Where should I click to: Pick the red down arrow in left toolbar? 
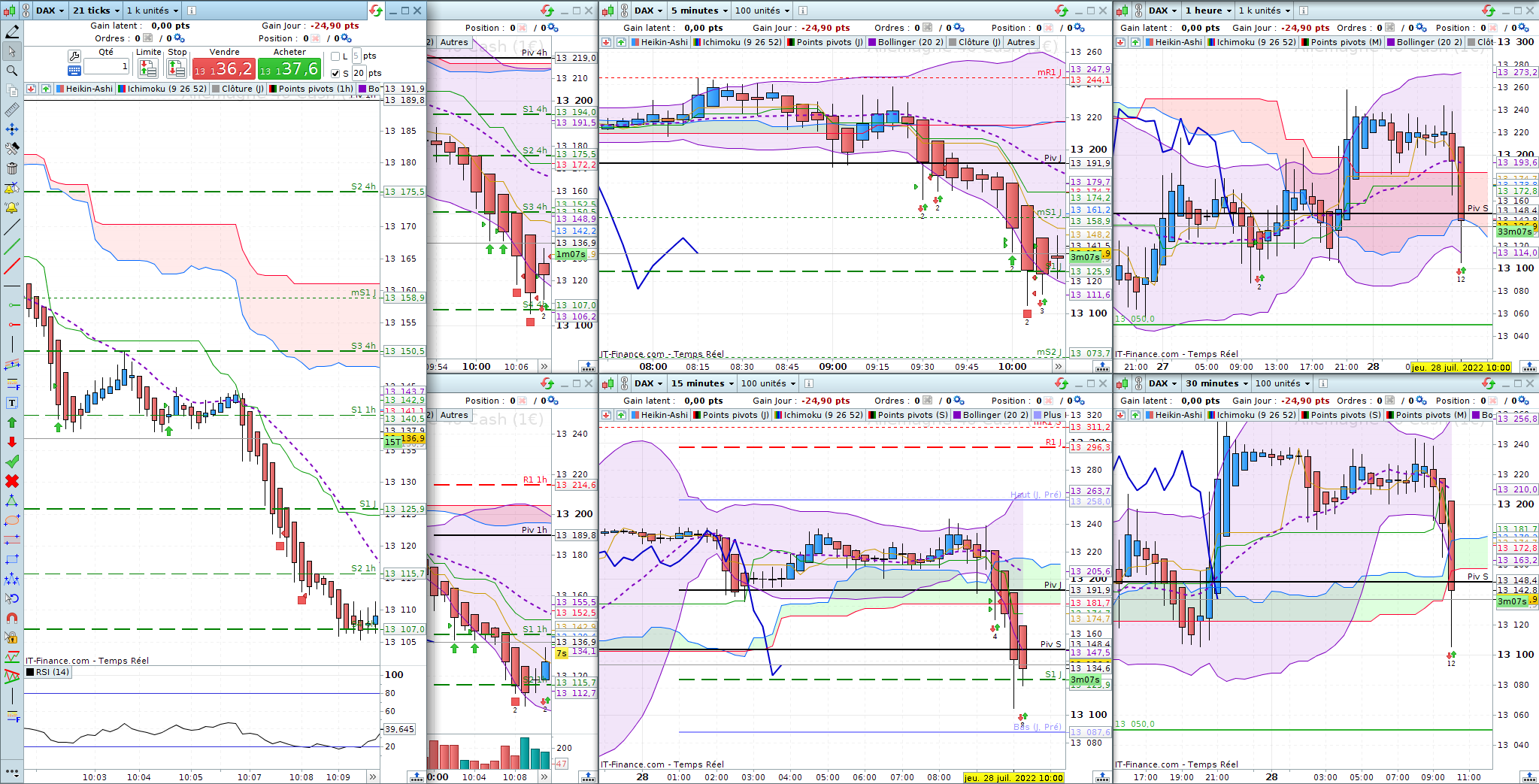[x=12, y=442]
